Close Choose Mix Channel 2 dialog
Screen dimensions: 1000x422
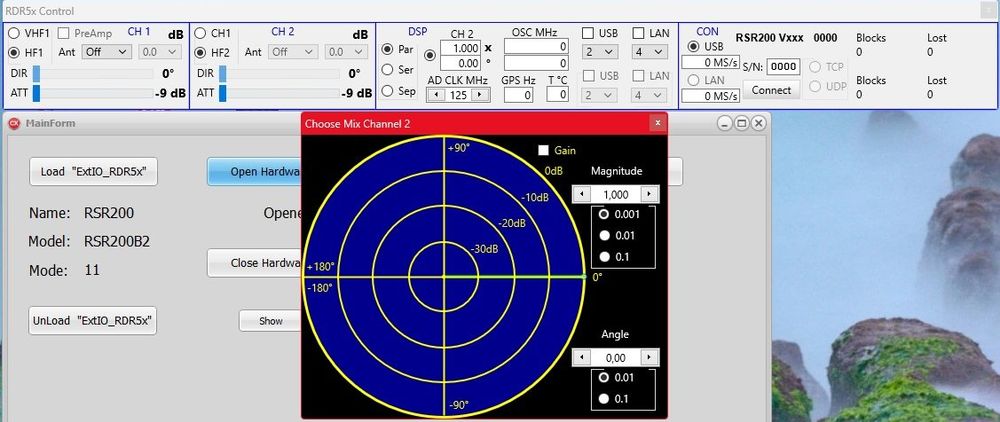pyautogui.click(x=658, y=124)
